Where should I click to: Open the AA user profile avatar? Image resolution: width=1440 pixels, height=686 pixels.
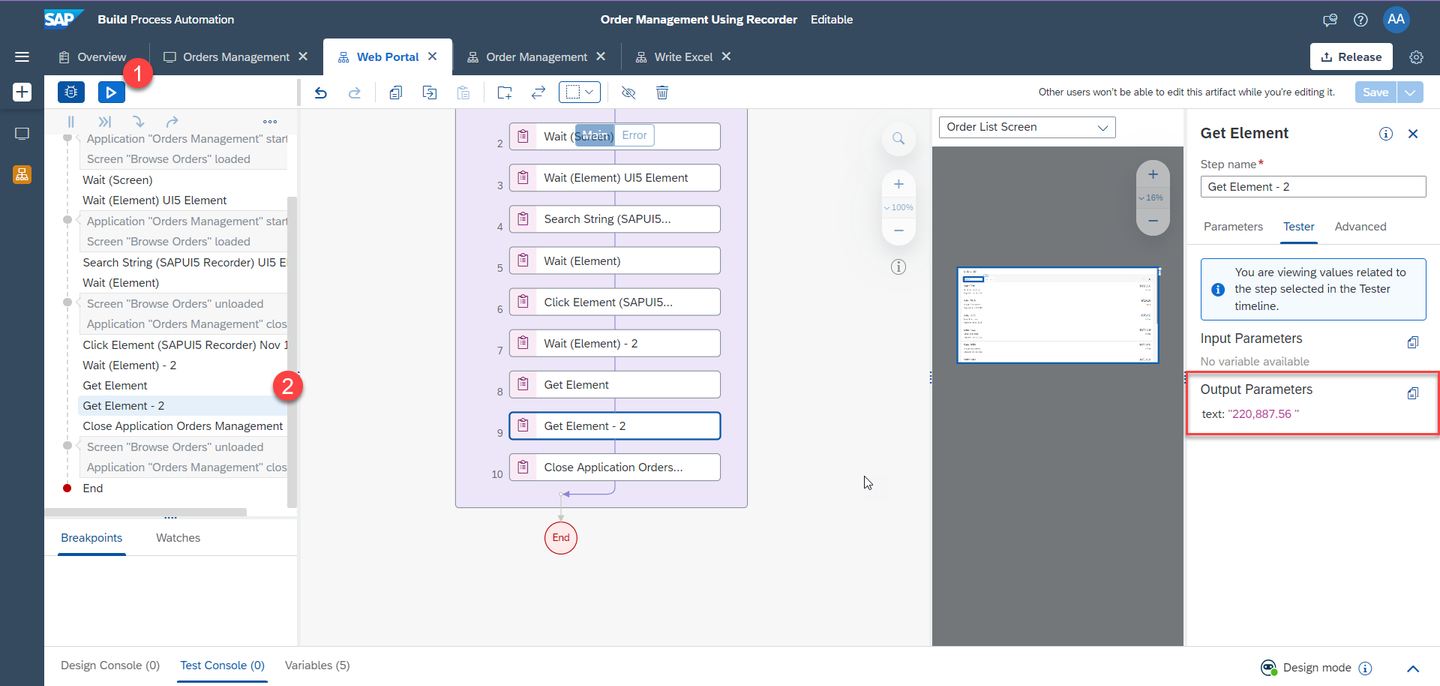[x=1396, y=19]
